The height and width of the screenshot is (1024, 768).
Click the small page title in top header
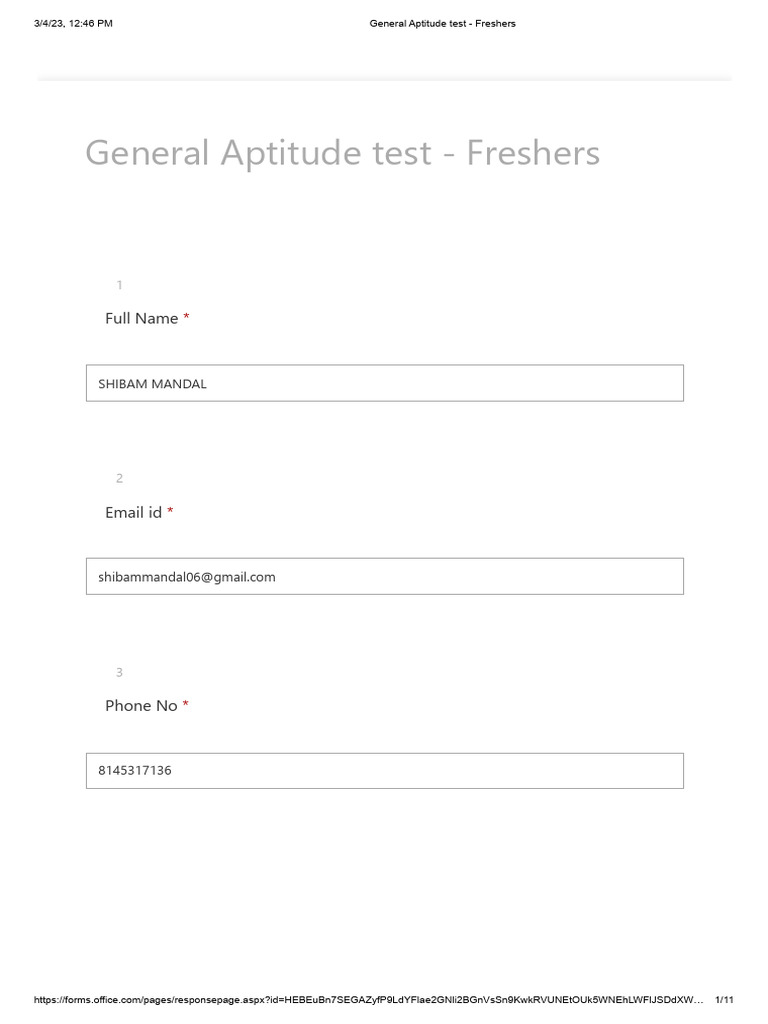tap(442, 23)
